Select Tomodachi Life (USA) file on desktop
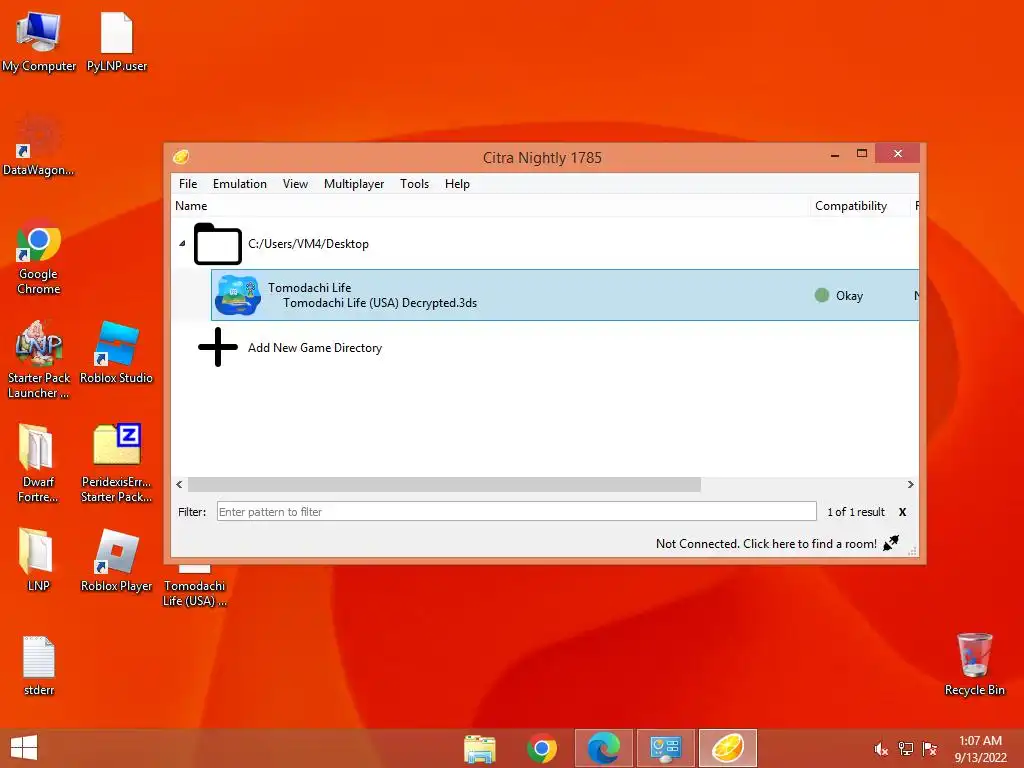Viewport: 1024px width, 768px height. [x=195, y=588]
